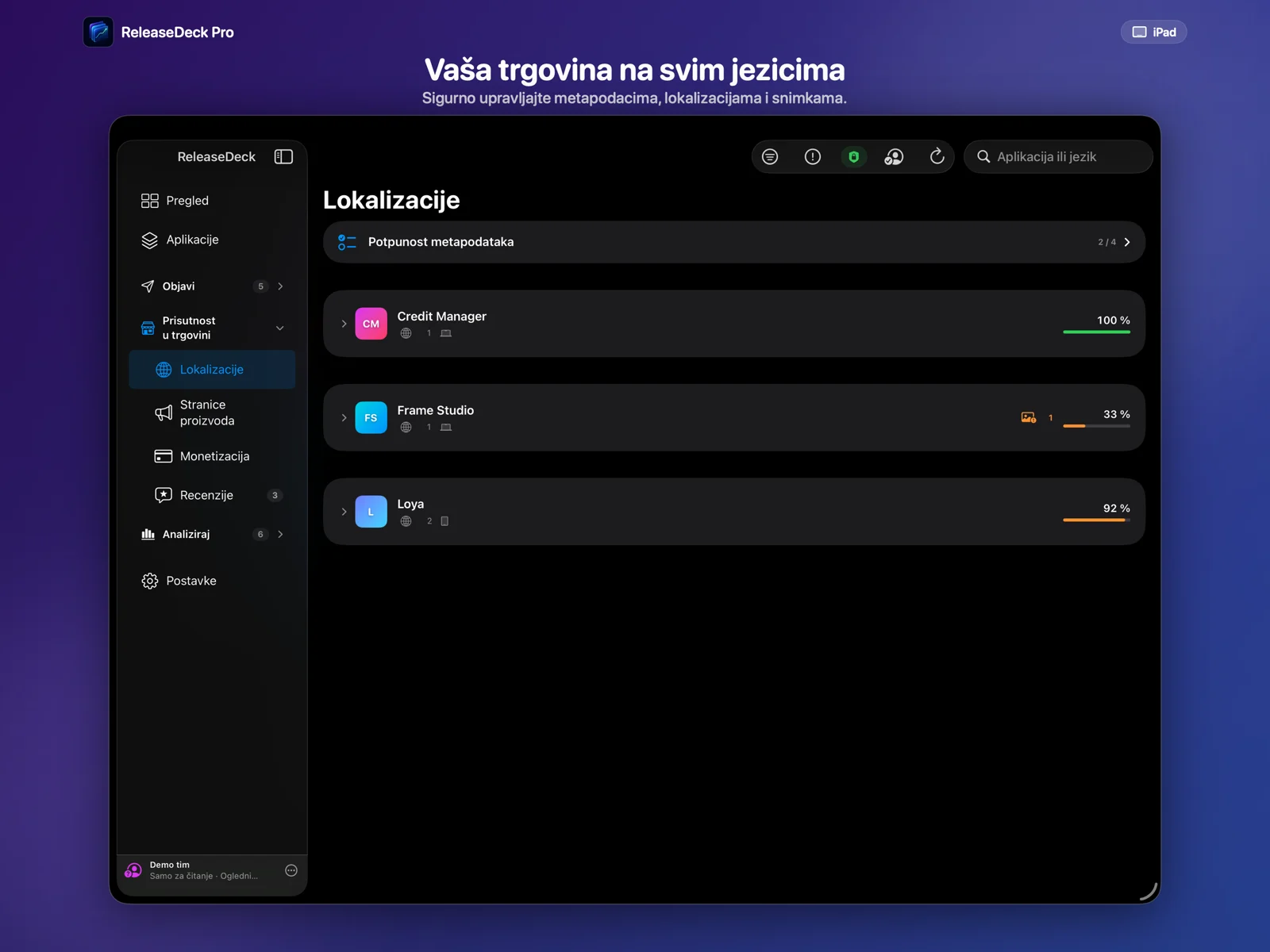
Task: Click the Credit Manager 100 % progress bar
Action: [x=1096, y=332]
